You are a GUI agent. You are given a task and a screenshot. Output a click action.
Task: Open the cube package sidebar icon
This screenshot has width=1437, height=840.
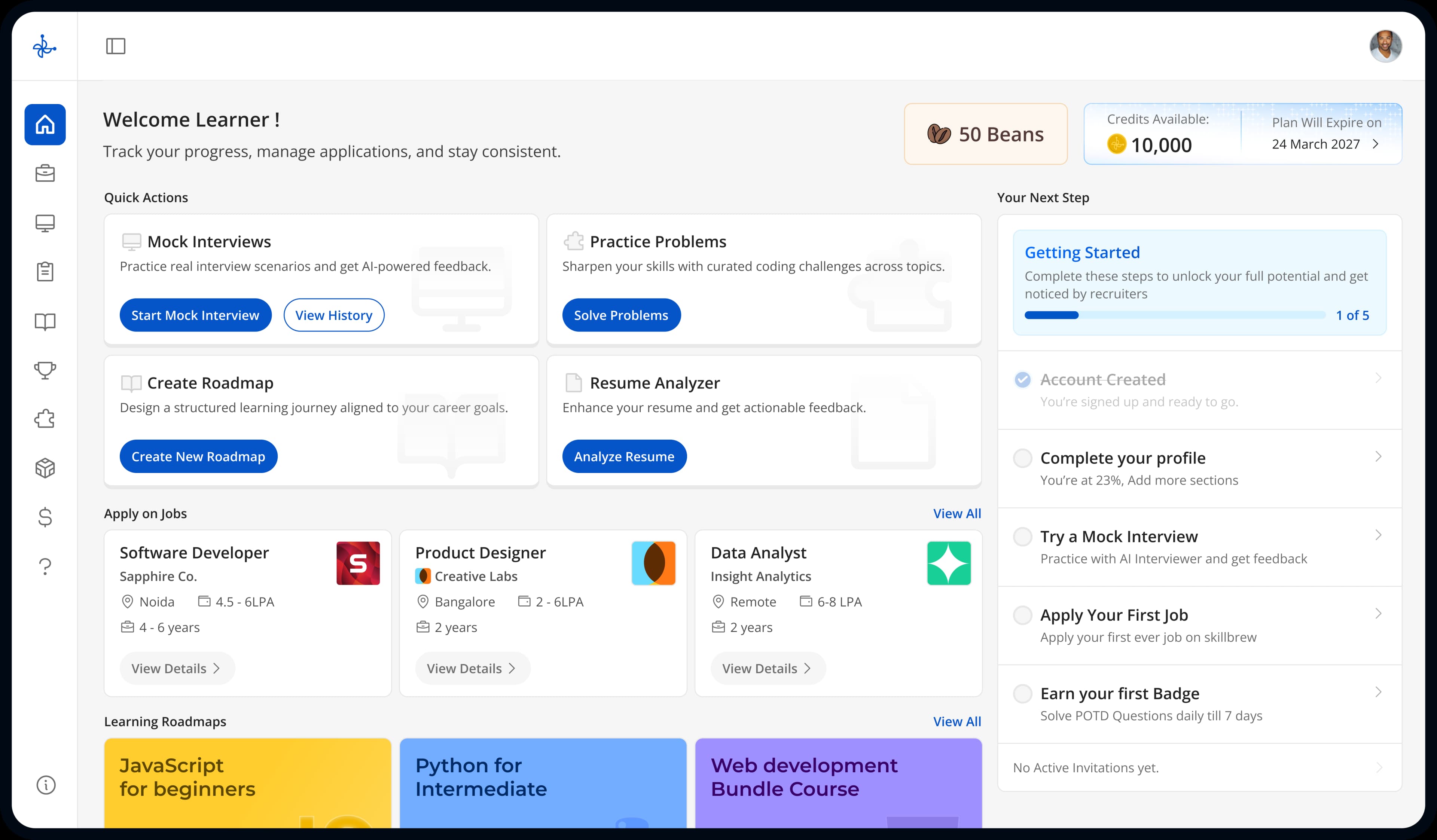45,468
